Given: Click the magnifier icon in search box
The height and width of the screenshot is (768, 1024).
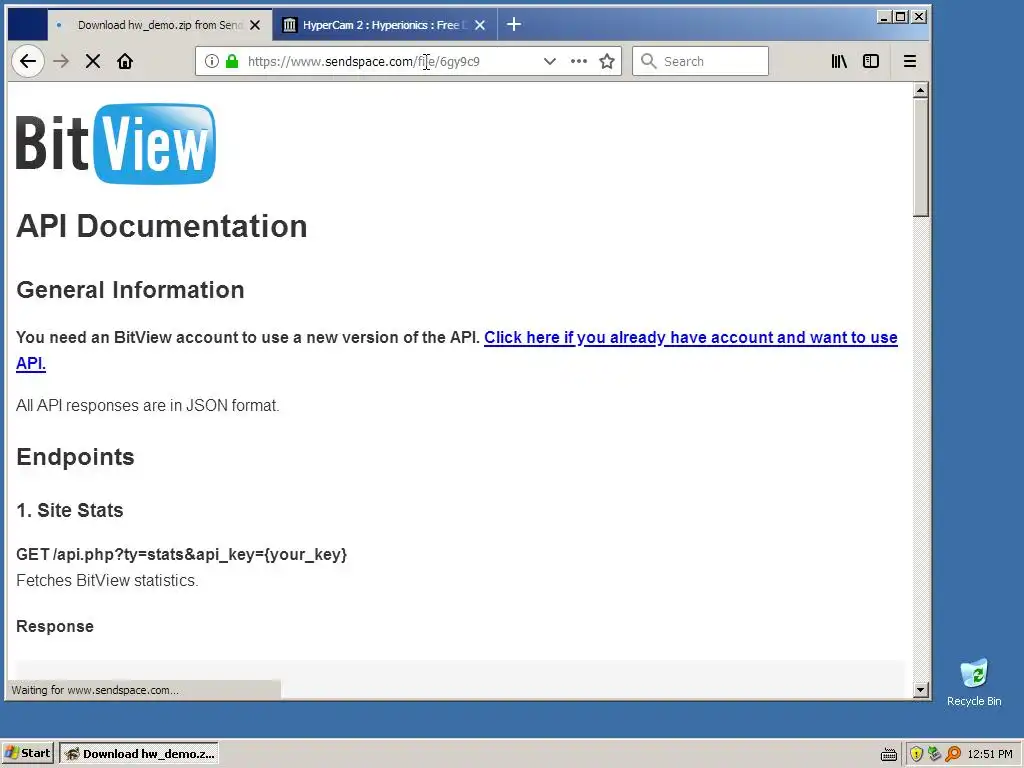Looking at the screenshot, I should 648,61.
